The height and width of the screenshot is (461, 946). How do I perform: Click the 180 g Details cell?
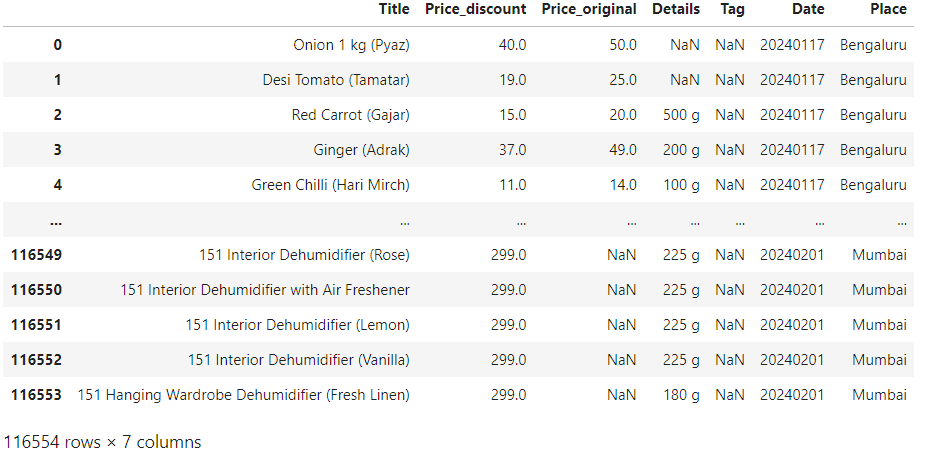[681, 395]
